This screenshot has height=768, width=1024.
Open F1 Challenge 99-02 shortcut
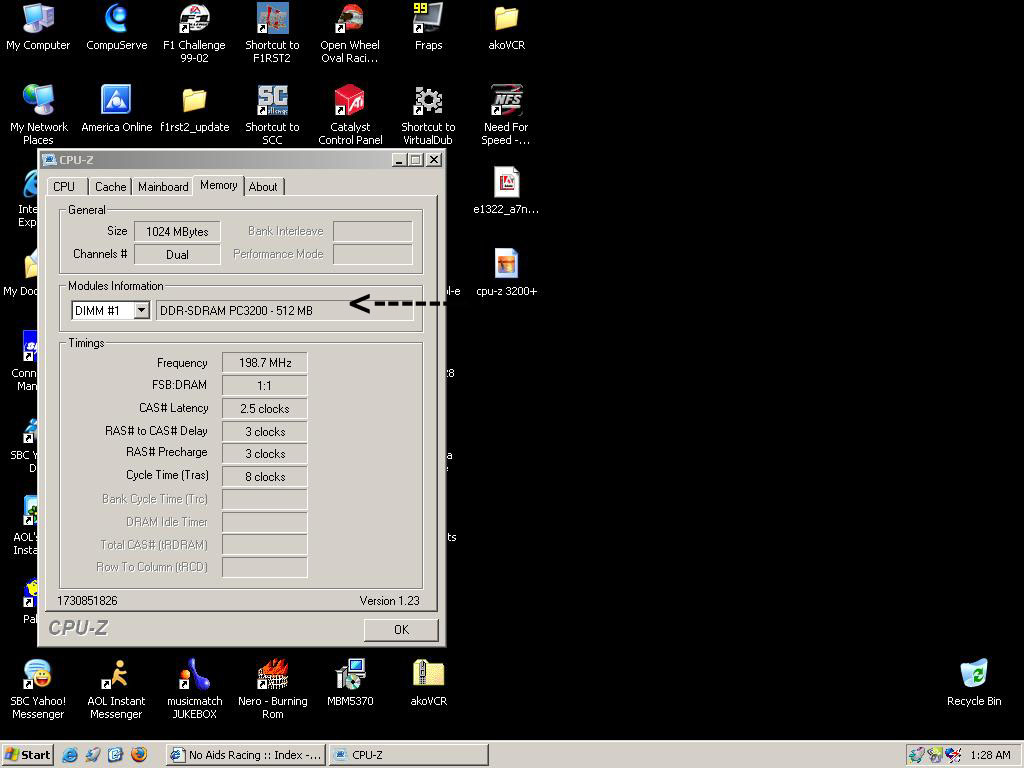click(194, 19)
